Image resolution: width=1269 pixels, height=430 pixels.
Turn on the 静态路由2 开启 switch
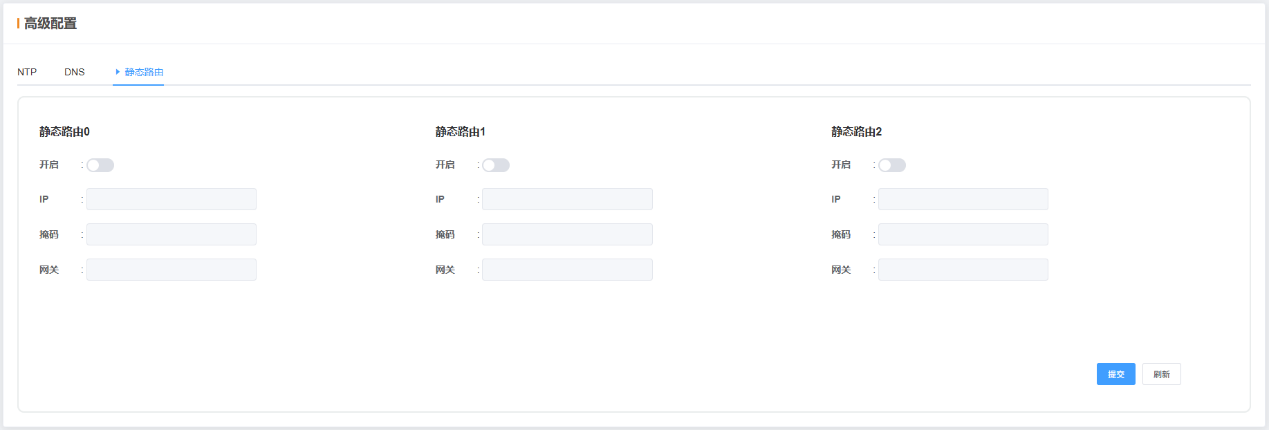coord(892,165)
